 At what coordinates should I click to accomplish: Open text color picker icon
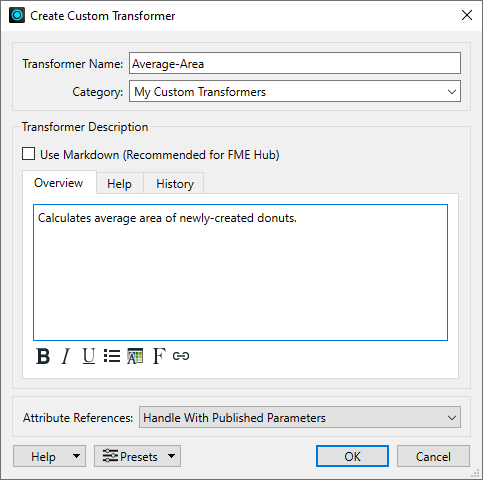[135, 356]
